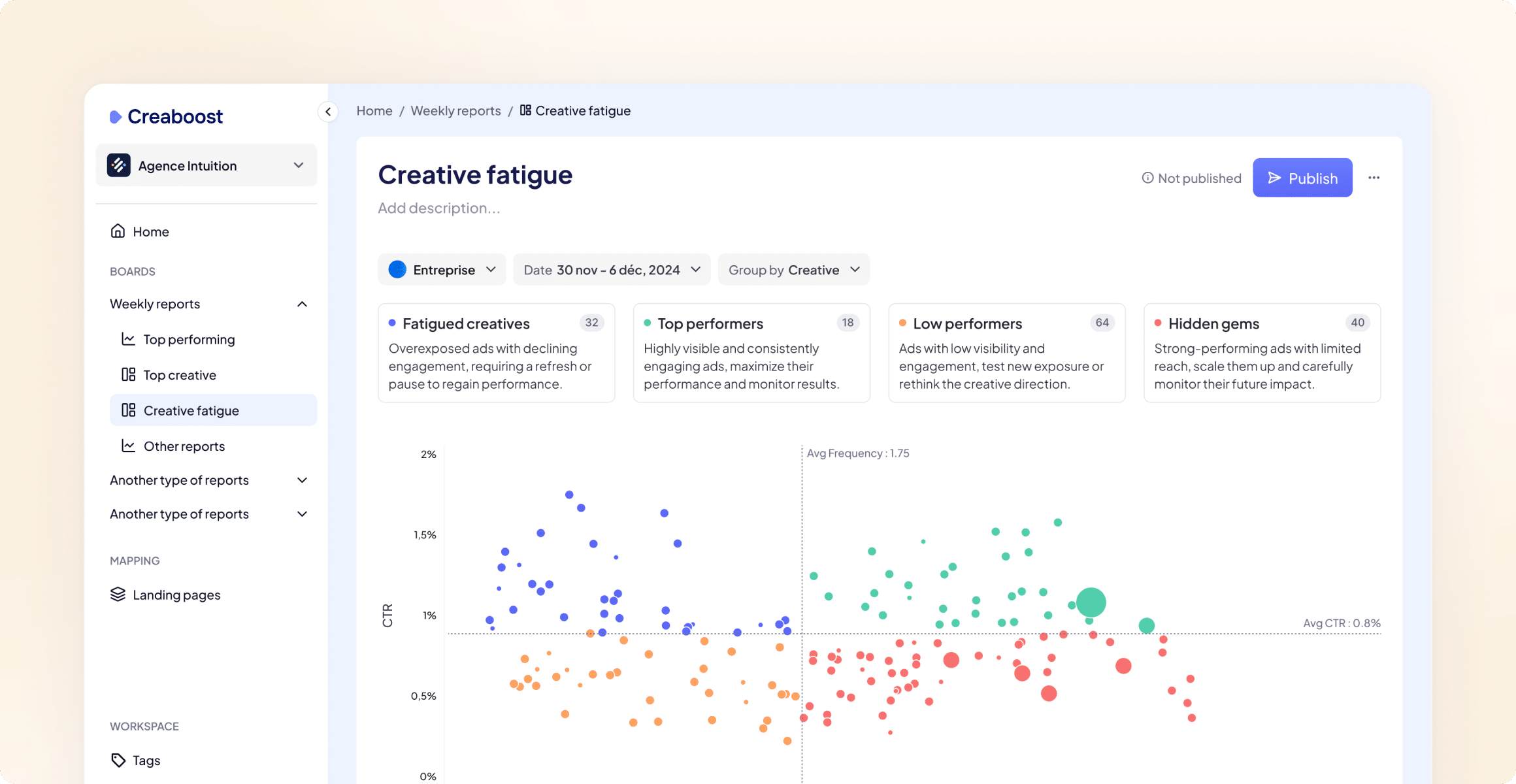Click the largest green bubble in the chart
The width and height of the screenshot is (1516, 784).
tap(1091, 602)
